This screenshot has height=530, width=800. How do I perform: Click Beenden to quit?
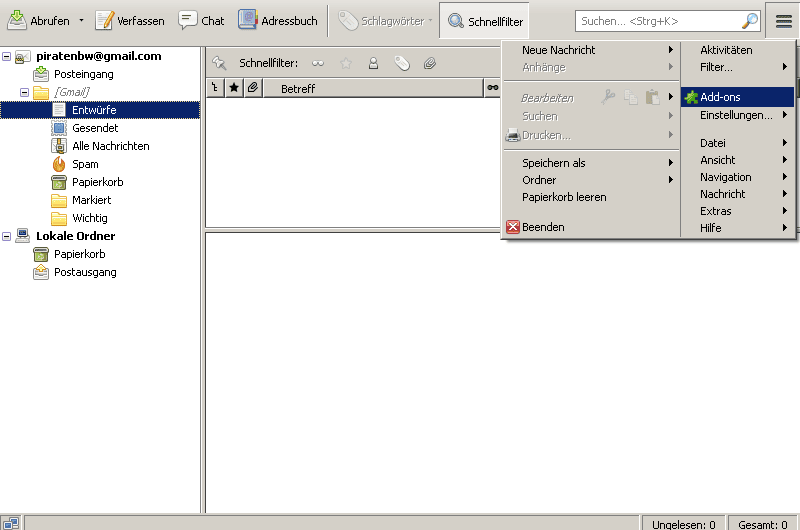pyautogui.click(x=591, y=227)
